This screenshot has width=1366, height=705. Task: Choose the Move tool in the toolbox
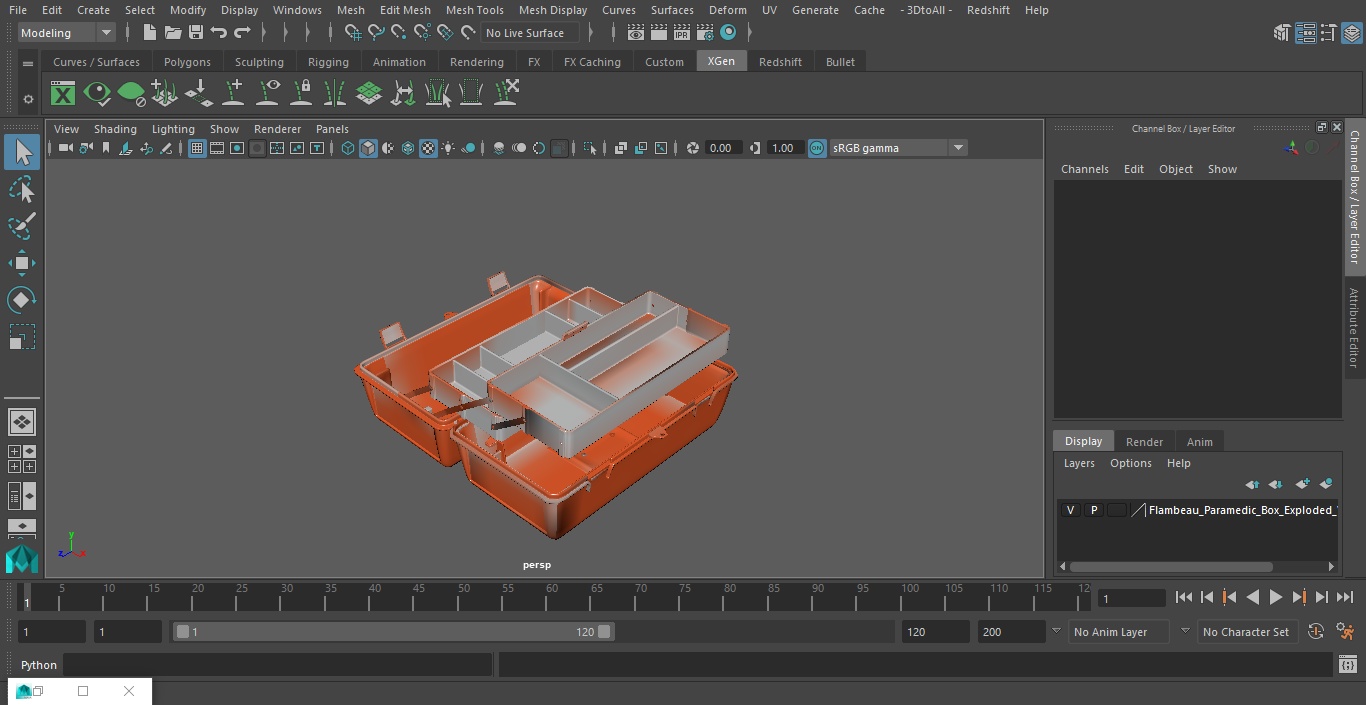[21, 264]
